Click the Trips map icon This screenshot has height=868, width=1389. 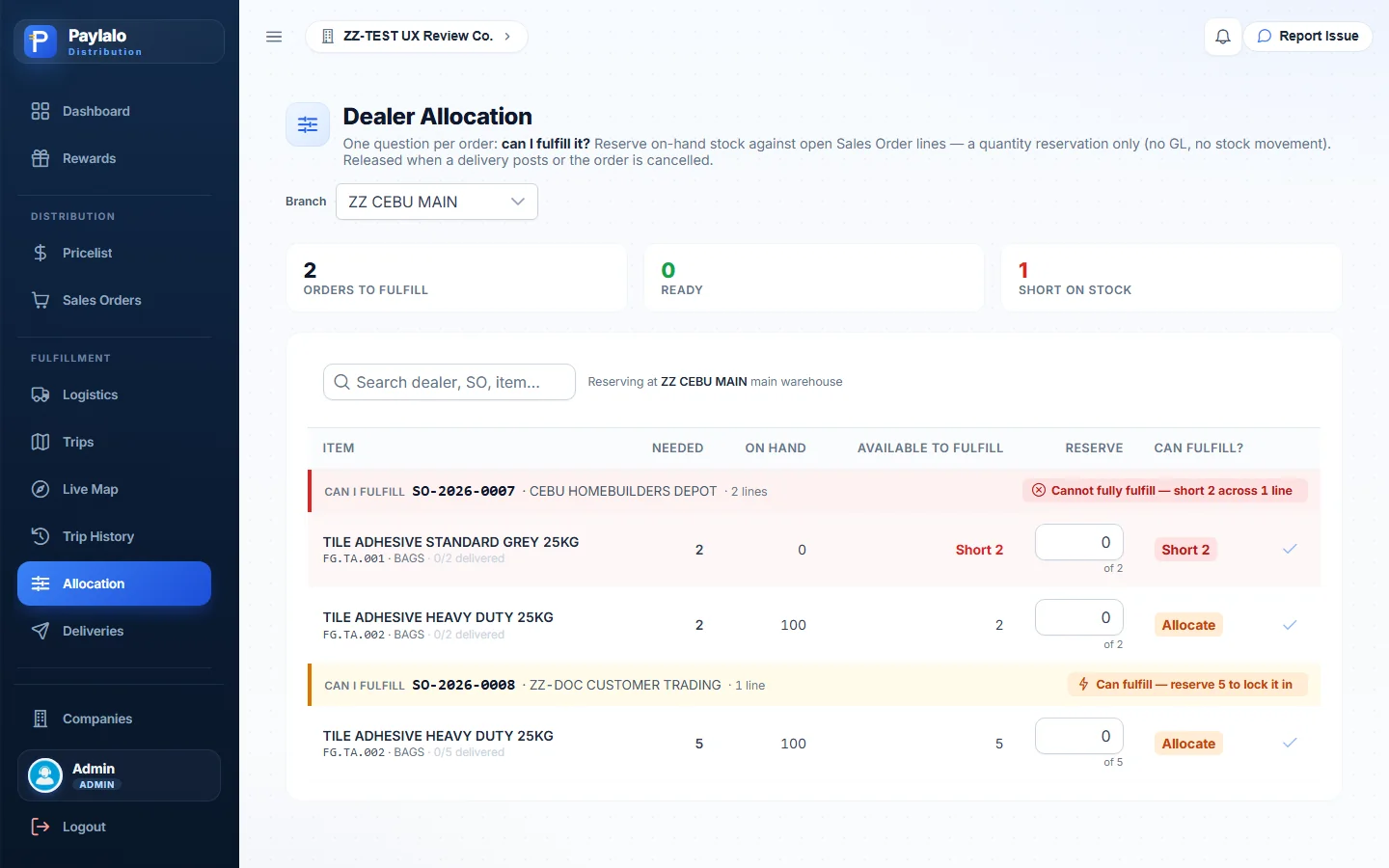(41, 442)
